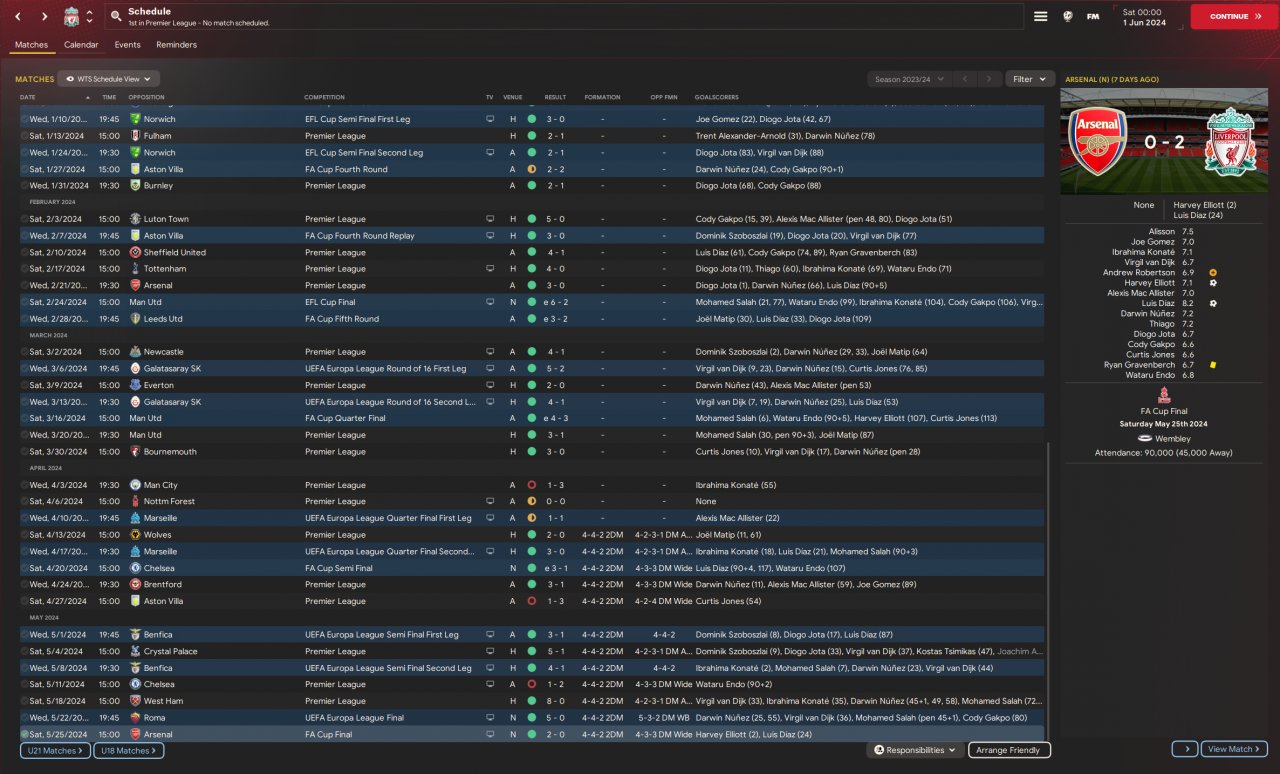The image size is (1280, 774).
Task: Open the WTS Schedule View dropdown
Action: [x=108, y=78]
